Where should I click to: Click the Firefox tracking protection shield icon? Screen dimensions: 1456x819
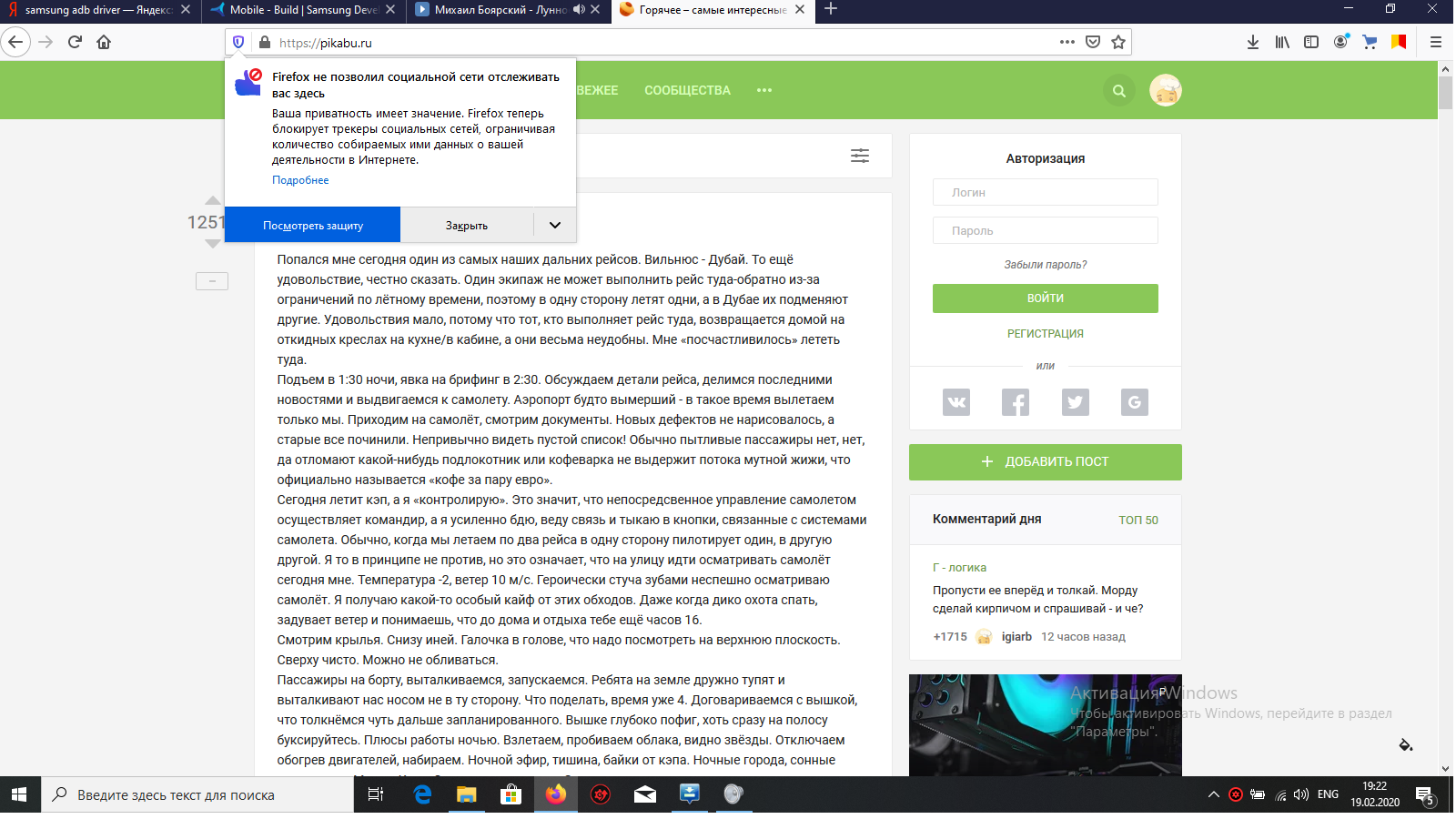(238, 42)
